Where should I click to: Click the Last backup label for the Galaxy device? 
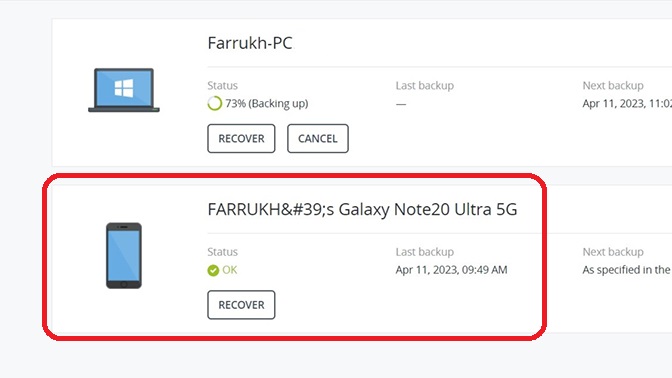[425, 252]
